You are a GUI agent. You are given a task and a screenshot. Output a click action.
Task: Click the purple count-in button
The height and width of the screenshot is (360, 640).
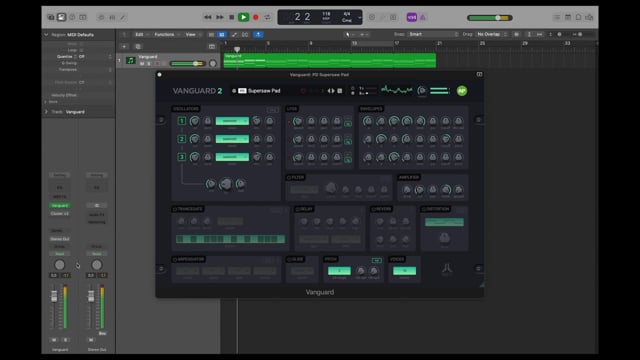(x=411, y=17)
